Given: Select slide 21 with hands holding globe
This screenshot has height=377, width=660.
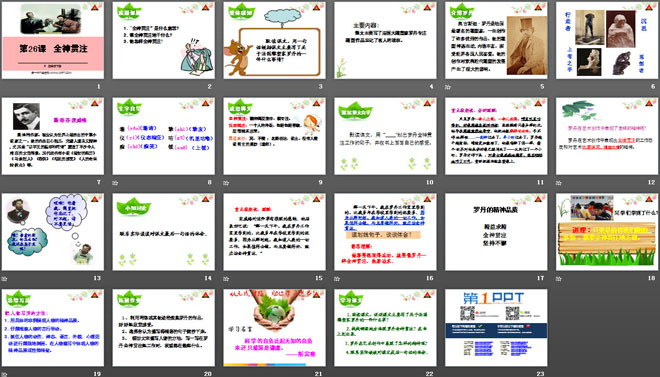Looking at the screenshot, I should point(274,327).
